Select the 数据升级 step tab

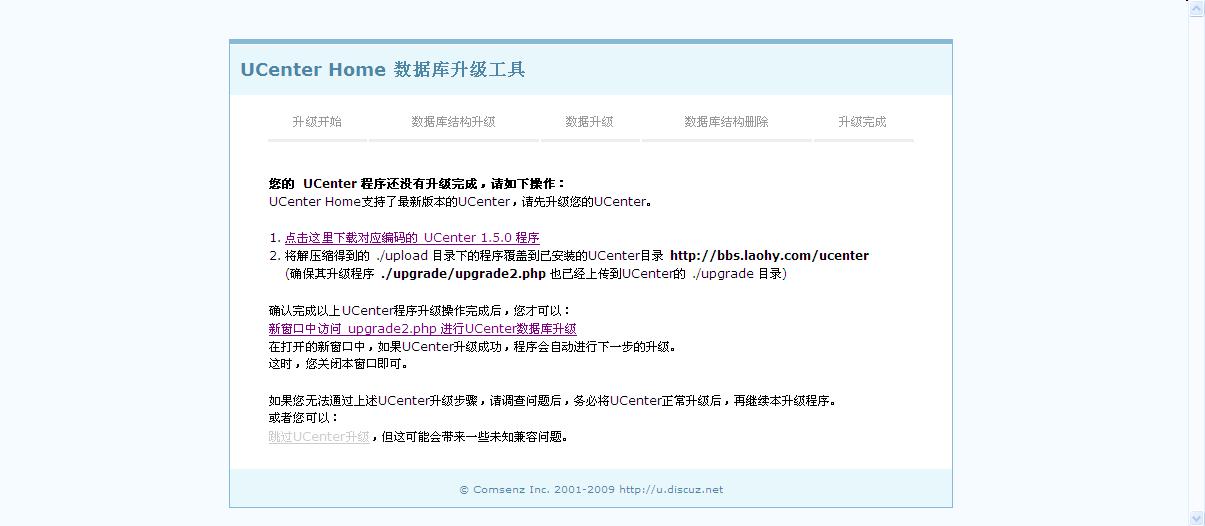pyautogui.click(x=590, y=122)
